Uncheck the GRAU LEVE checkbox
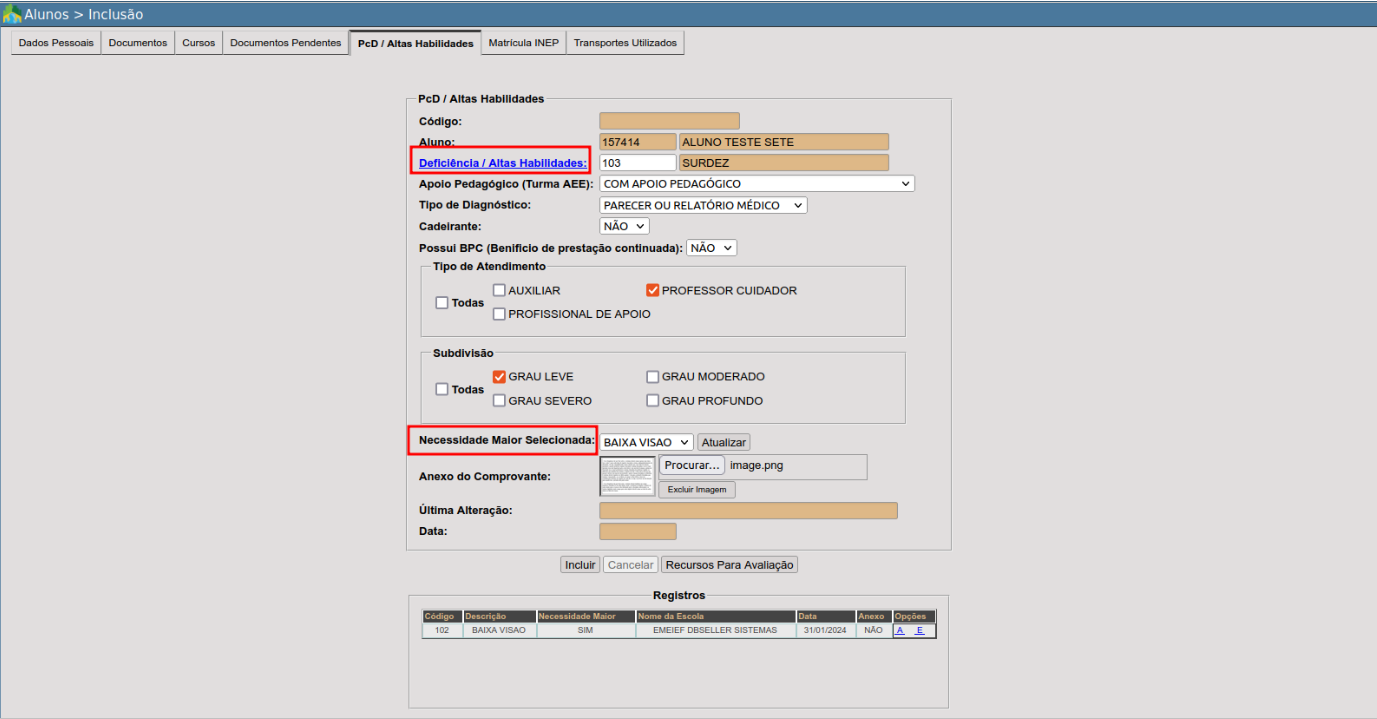This screenshot has width=1377, height=719. [x=499, y=377]
